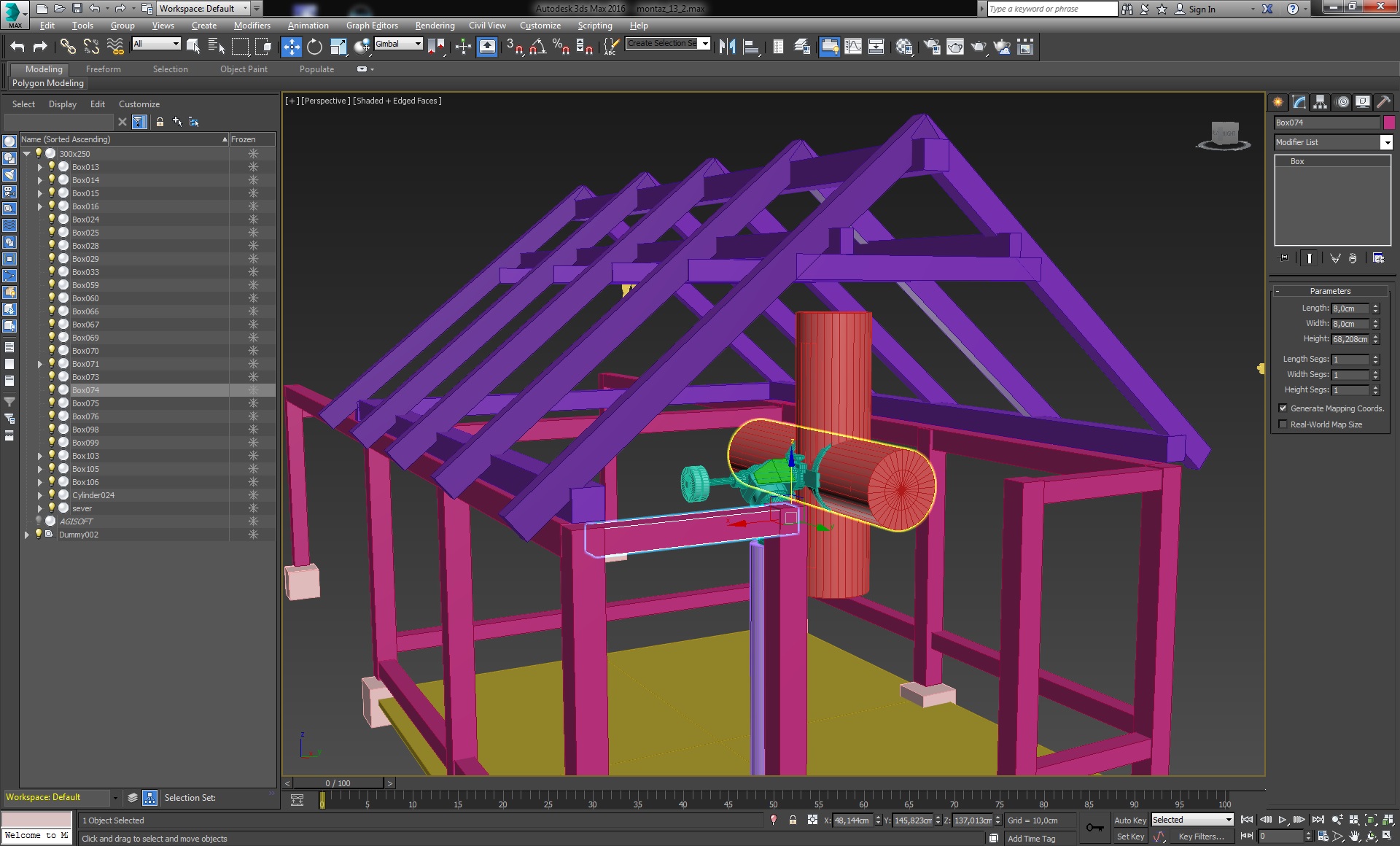Open the Schematic View

[x=876, y=47]
